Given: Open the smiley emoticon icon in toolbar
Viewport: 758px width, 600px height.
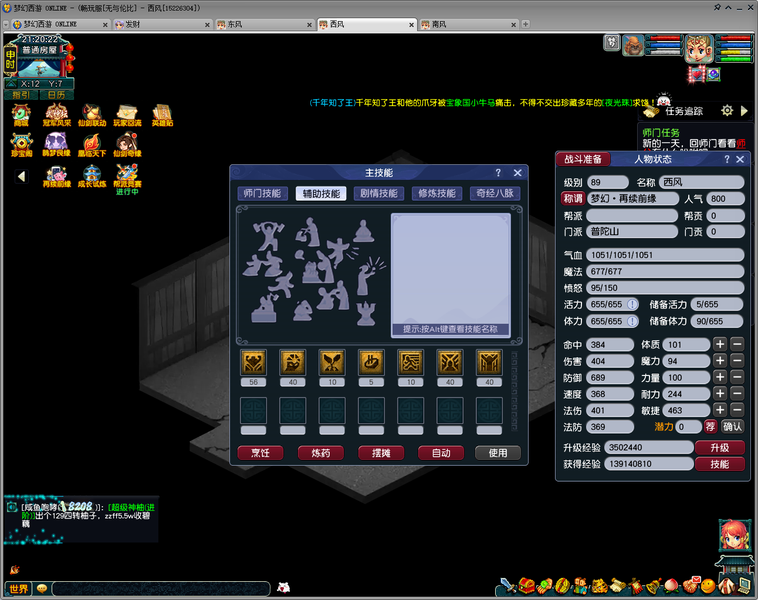Looking at the screenshot, I should click(x=708, y=586).
